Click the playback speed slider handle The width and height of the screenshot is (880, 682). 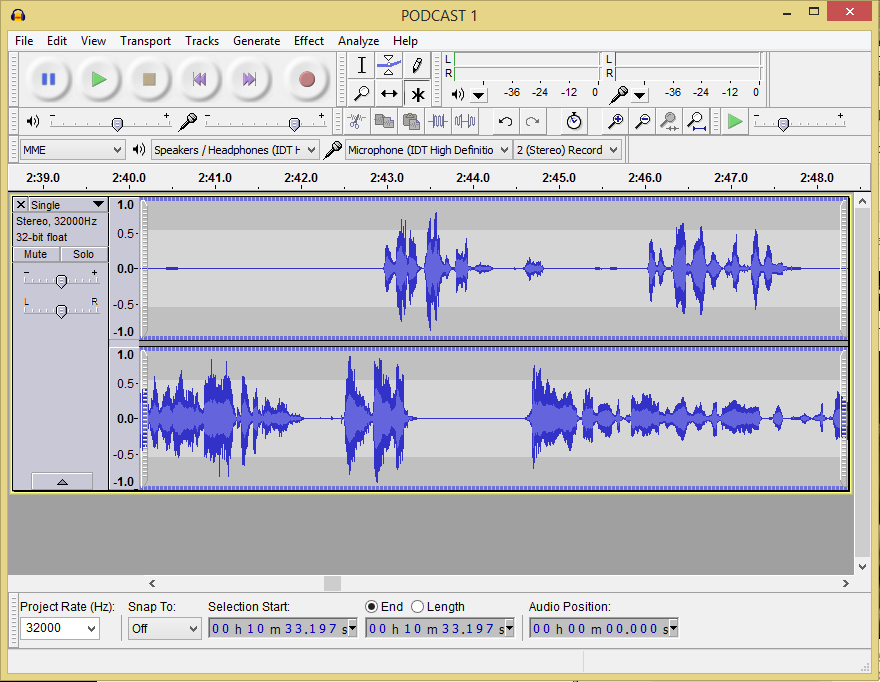coord(783,124)
